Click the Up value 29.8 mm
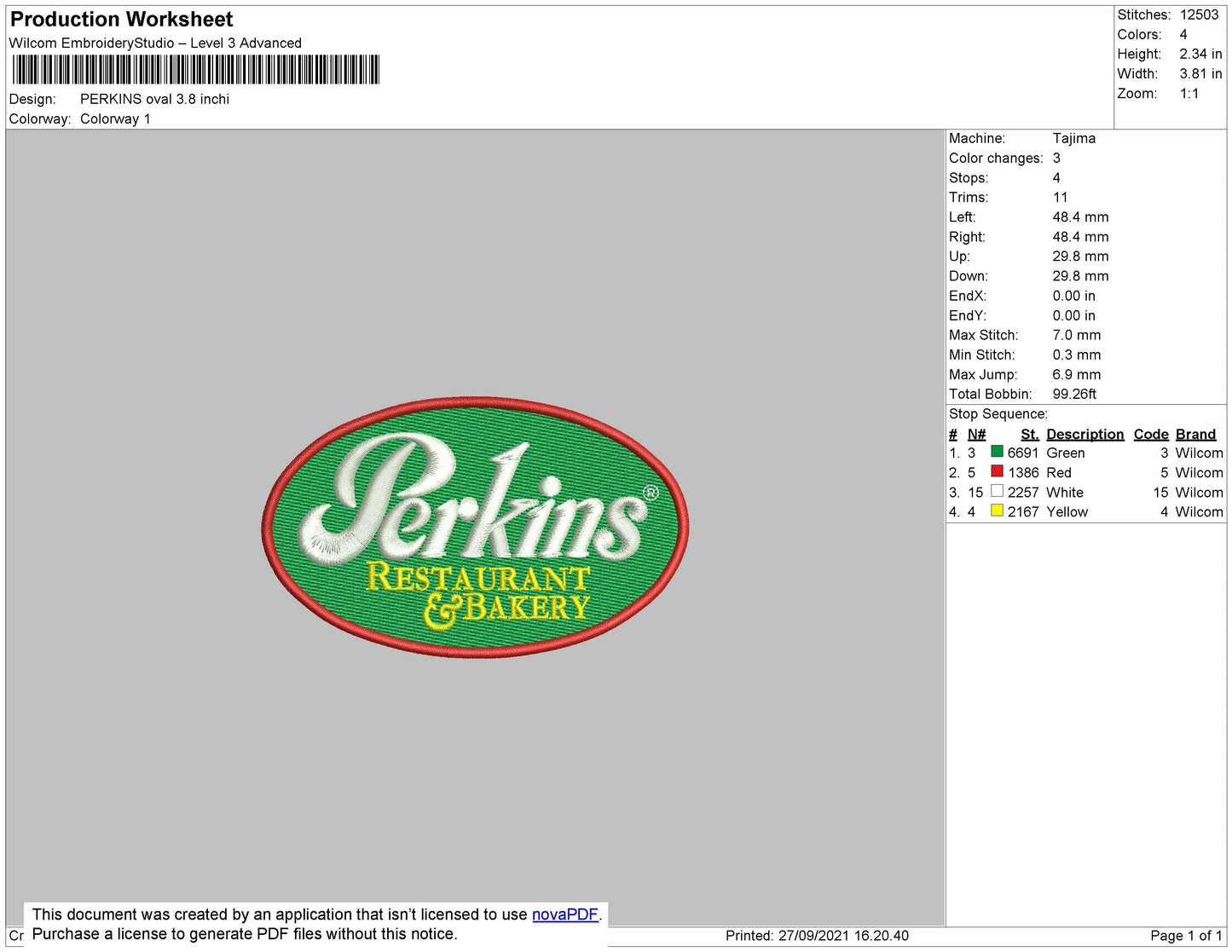1232x952 pixels. click(1080, 257)
